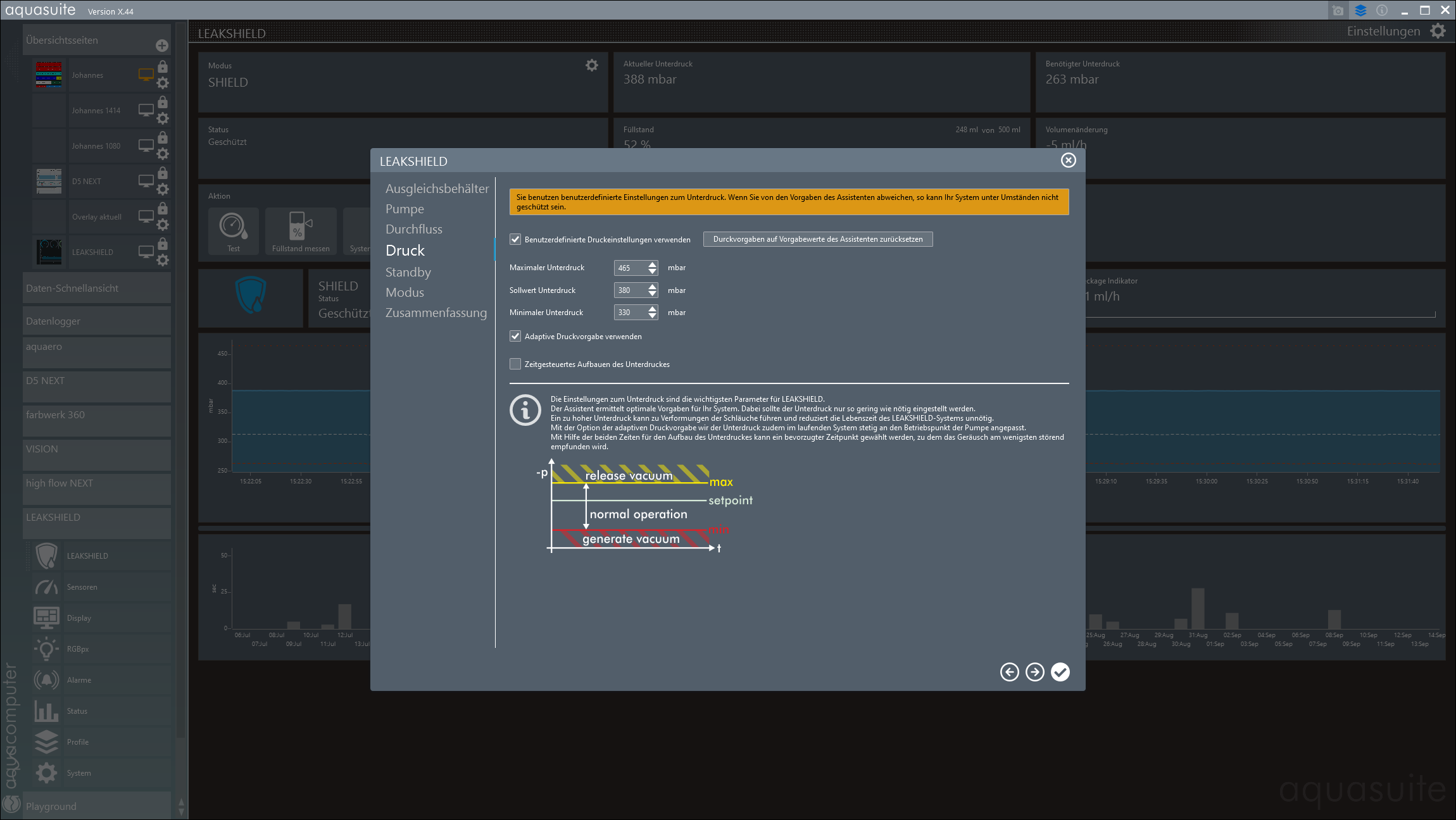
Task: Increase Sollwert Unterdruck with up arrow
Action: click(x=652, y=287)
